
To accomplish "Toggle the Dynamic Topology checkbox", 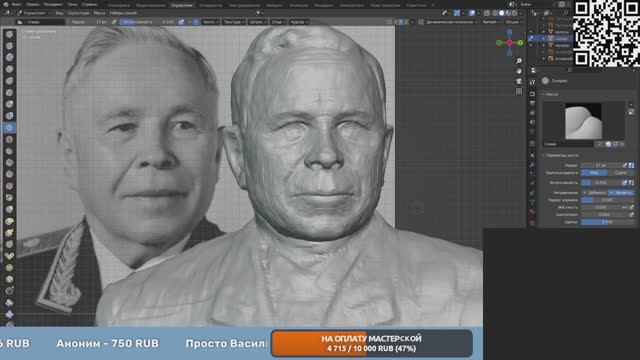I will point(421,22).
